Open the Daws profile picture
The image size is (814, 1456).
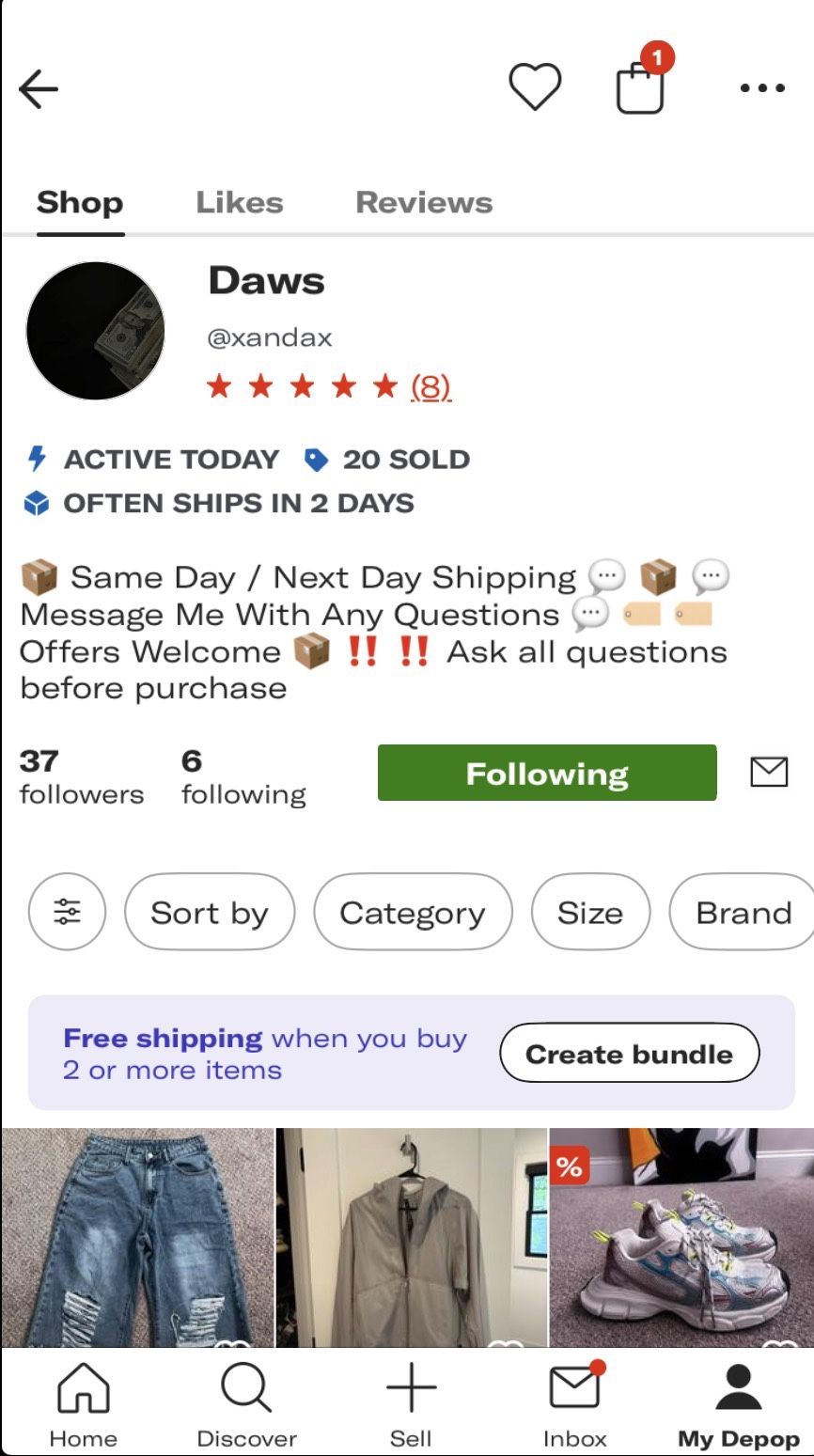[x=95, y=331]
